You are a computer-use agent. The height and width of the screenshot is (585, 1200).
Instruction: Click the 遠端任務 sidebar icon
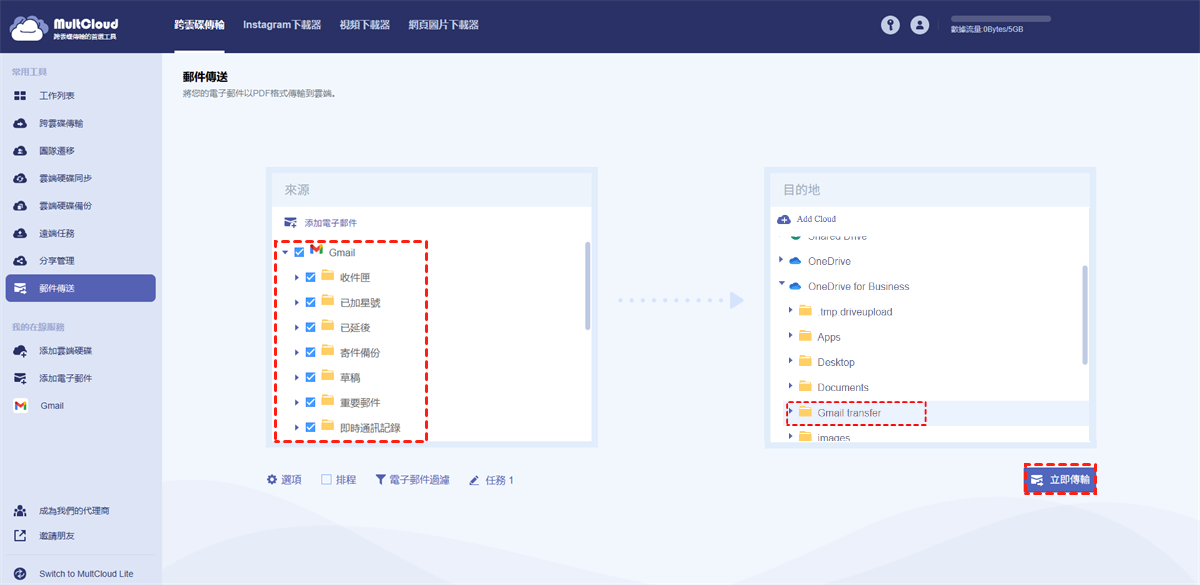pos(20,233)
